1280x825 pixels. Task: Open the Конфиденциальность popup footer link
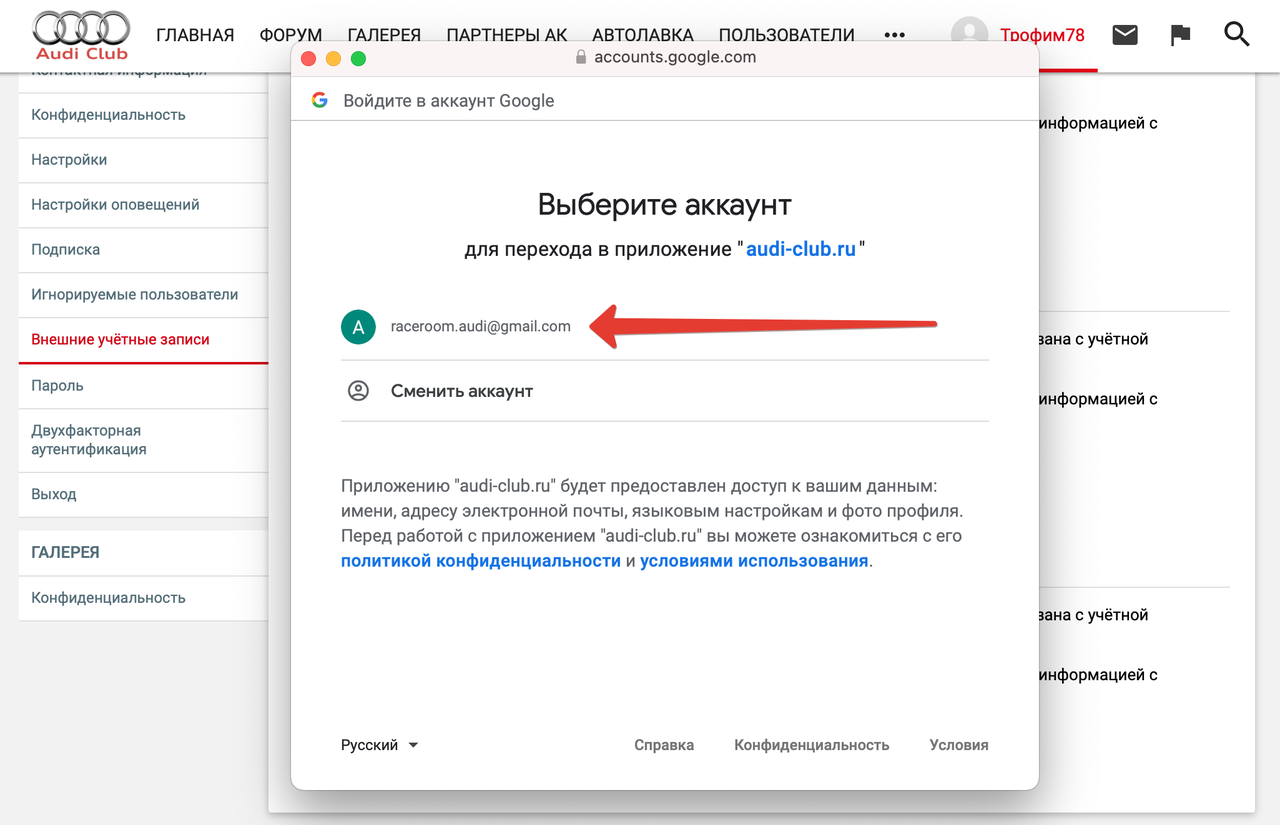pos(812,745)
